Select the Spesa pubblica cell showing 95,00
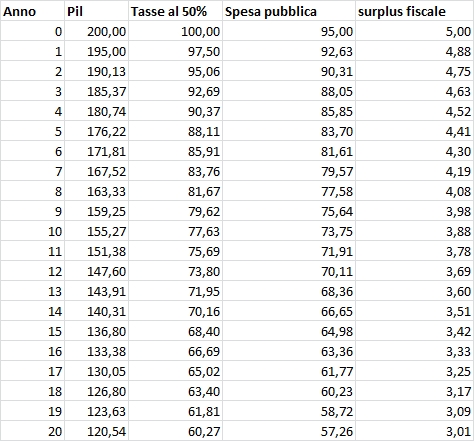Viewport: 474px width, 441px height. (289, 31)
